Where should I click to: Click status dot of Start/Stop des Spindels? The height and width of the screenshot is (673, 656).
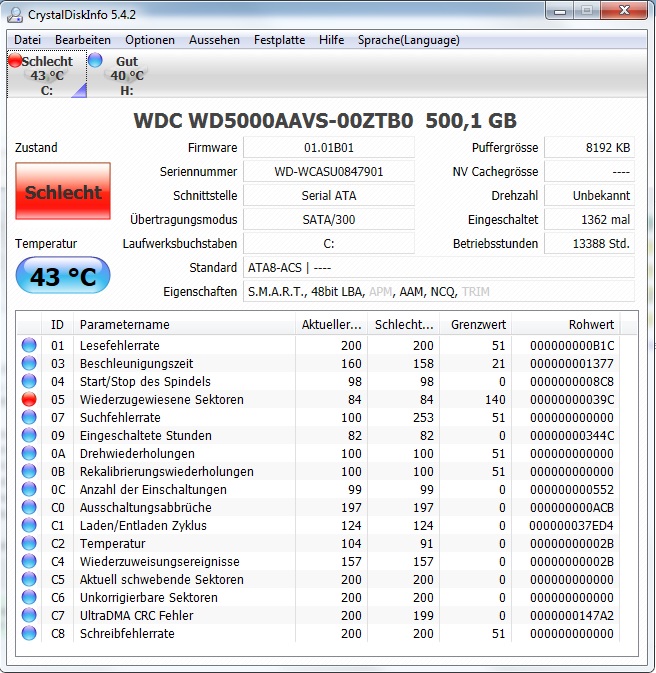pos(29,381)
